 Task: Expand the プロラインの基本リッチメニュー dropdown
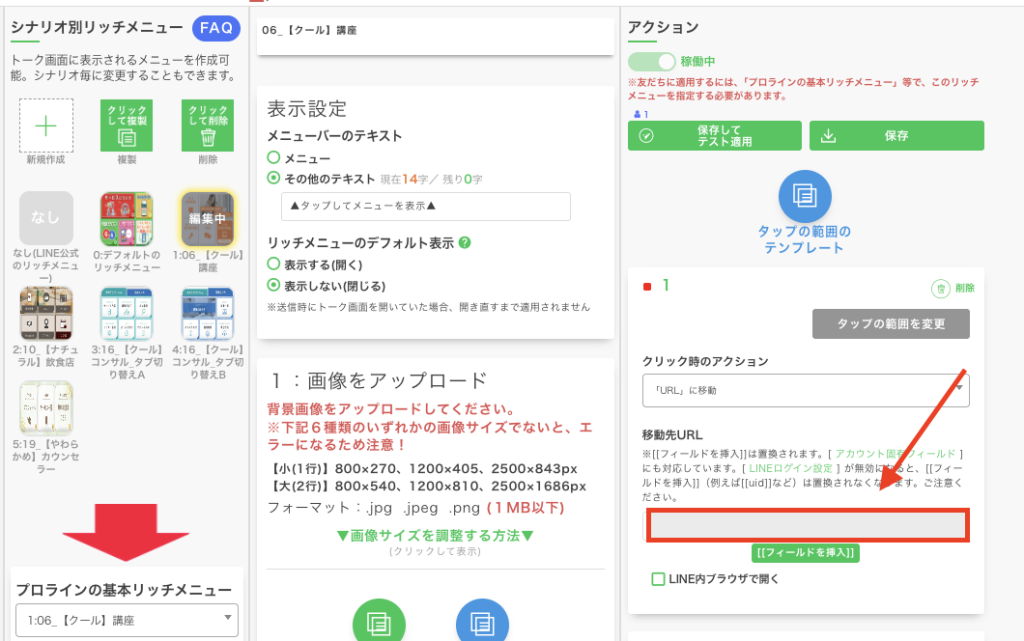[x=126, y=620]
